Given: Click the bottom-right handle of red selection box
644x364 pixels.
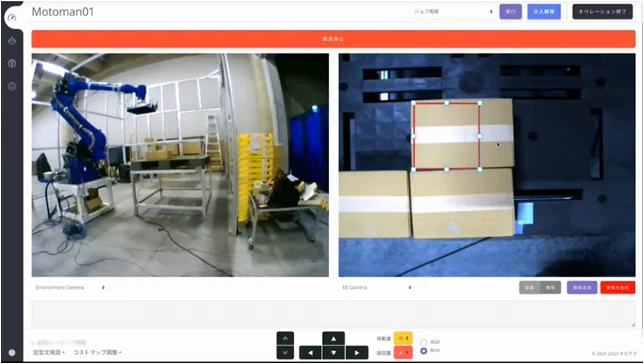Looking at the screenshot, I should (479, 169).
